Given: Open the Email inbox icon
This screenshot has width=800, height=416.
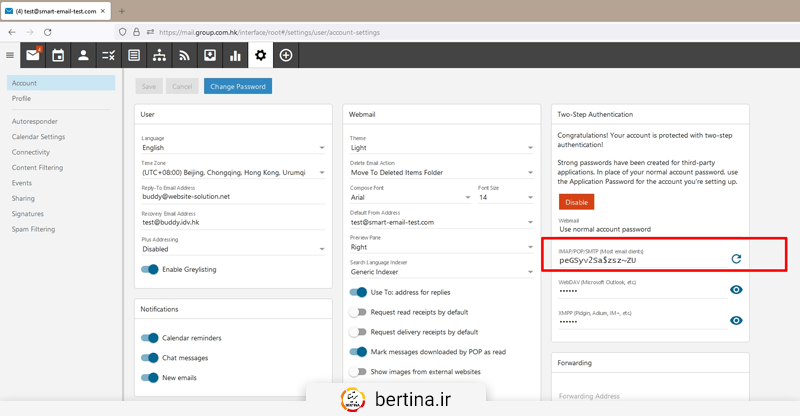Looking at the screenshot, I should point(33,55).
